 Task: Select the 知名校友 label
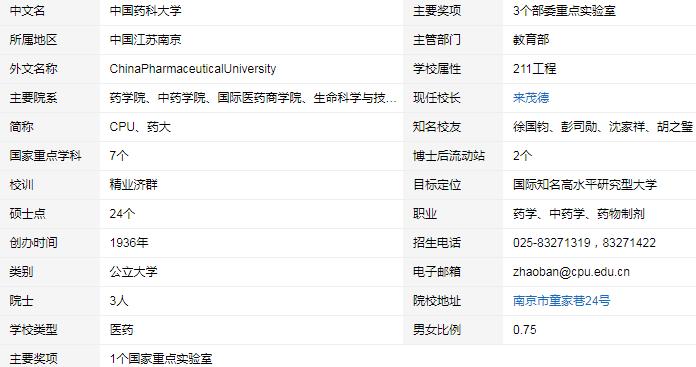[x=437, y=126]
